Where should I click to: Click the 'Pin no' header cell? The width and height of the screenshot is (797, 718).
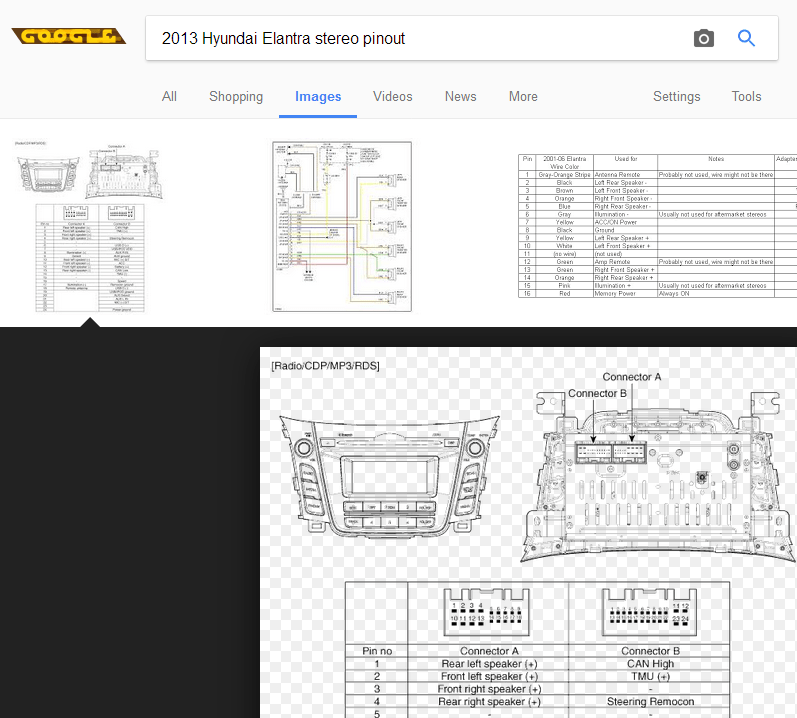click(x=377, y=651)
